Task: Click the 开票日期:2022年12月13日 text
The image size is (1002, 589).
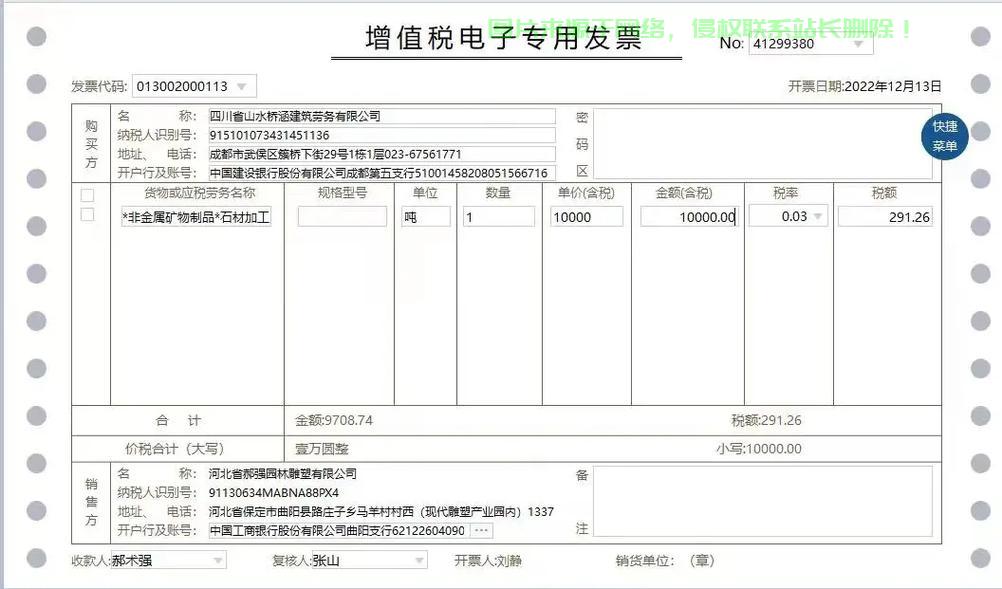Action: 865,86
